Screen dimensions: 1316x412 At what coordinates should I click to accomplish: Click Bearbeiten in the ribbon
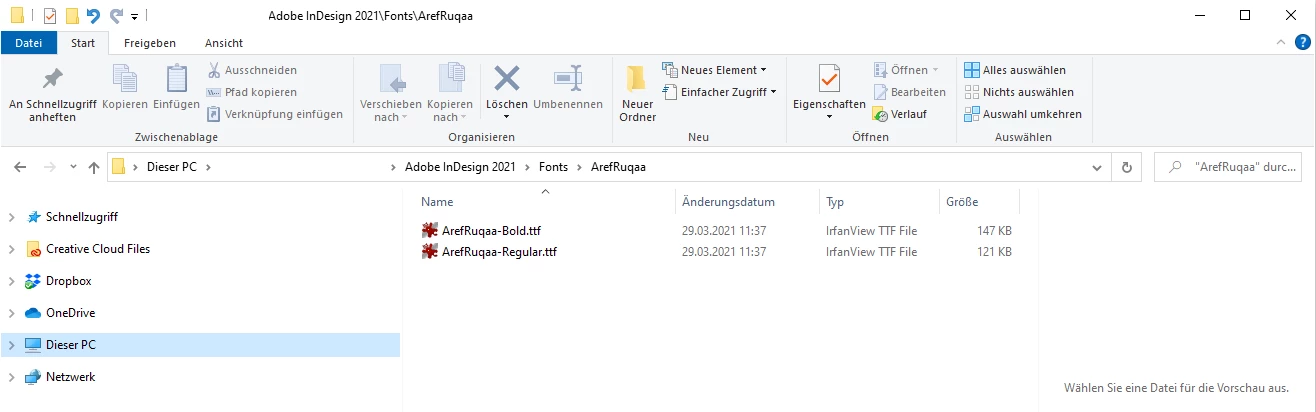[x=909, y=92]
